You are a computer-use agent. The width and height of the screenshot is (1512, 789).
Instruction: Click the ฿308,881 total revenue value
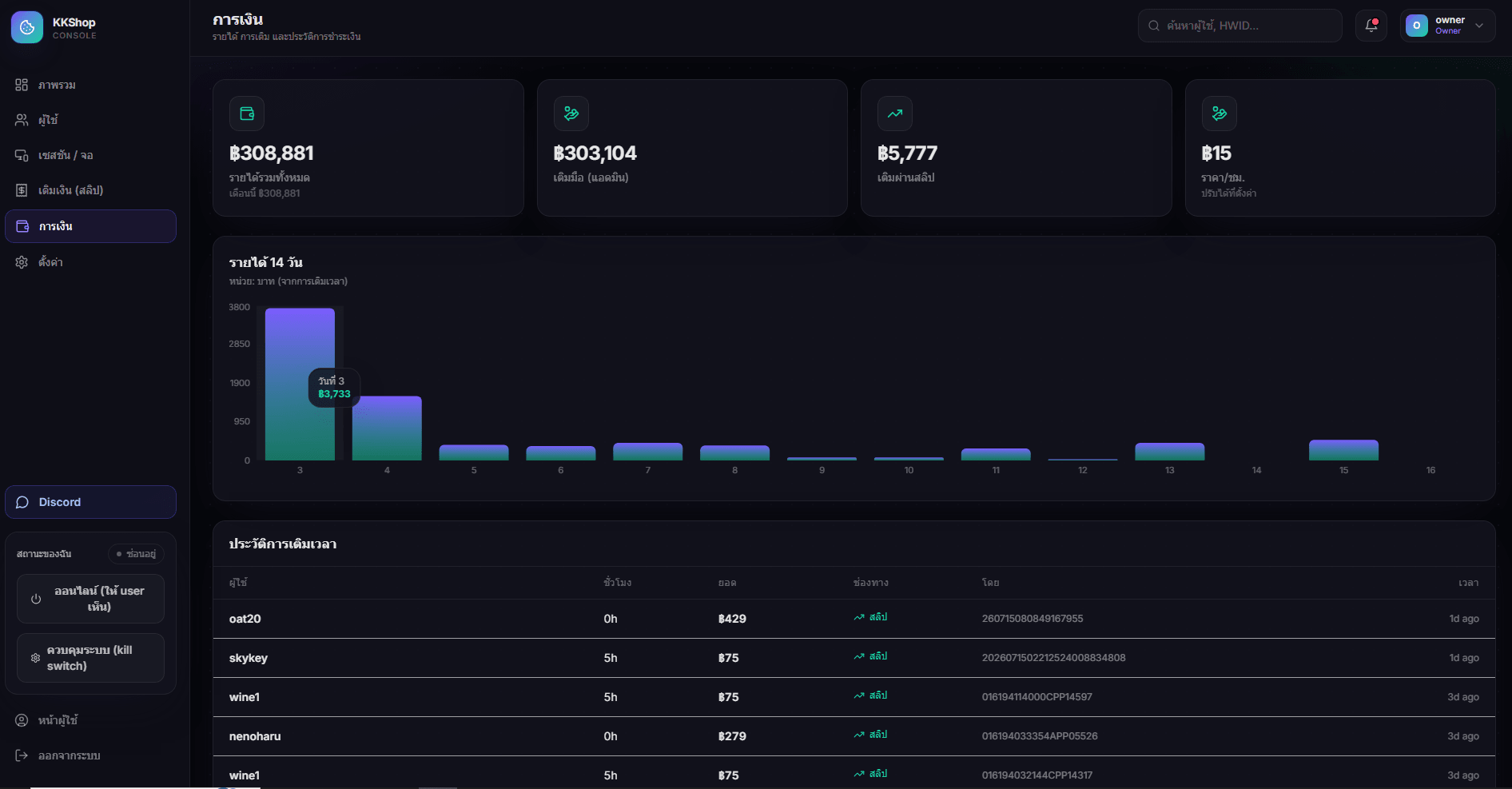point(272,153)
